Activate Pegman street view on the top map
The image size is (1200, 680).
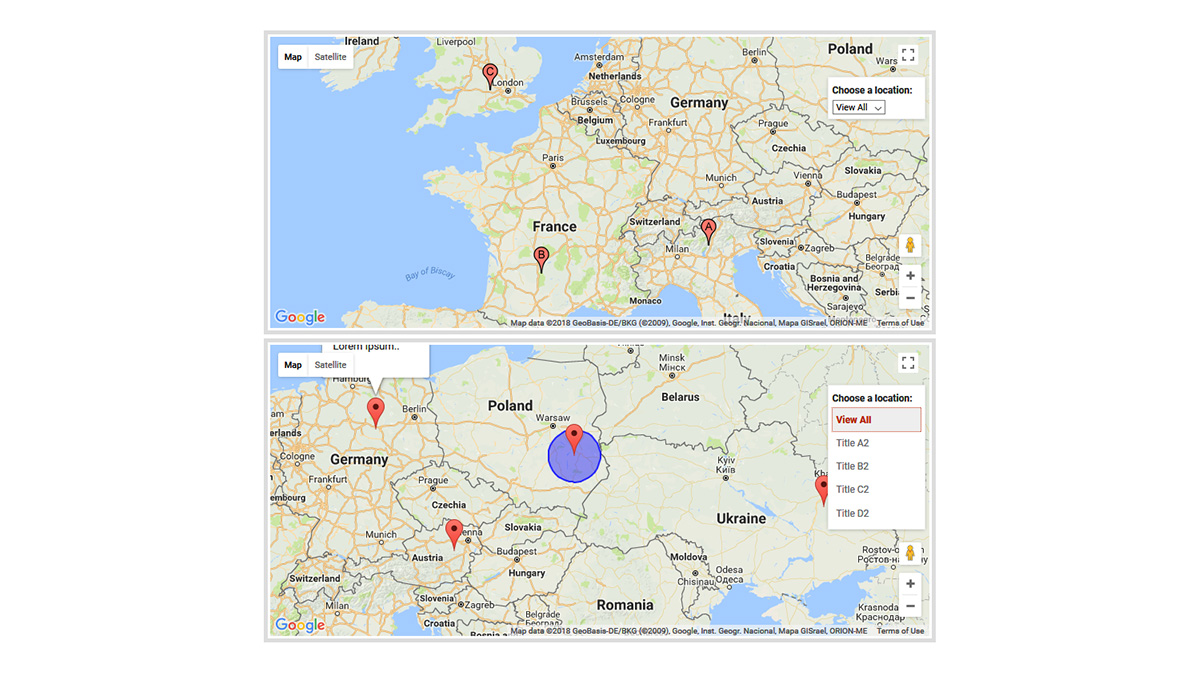910,243
